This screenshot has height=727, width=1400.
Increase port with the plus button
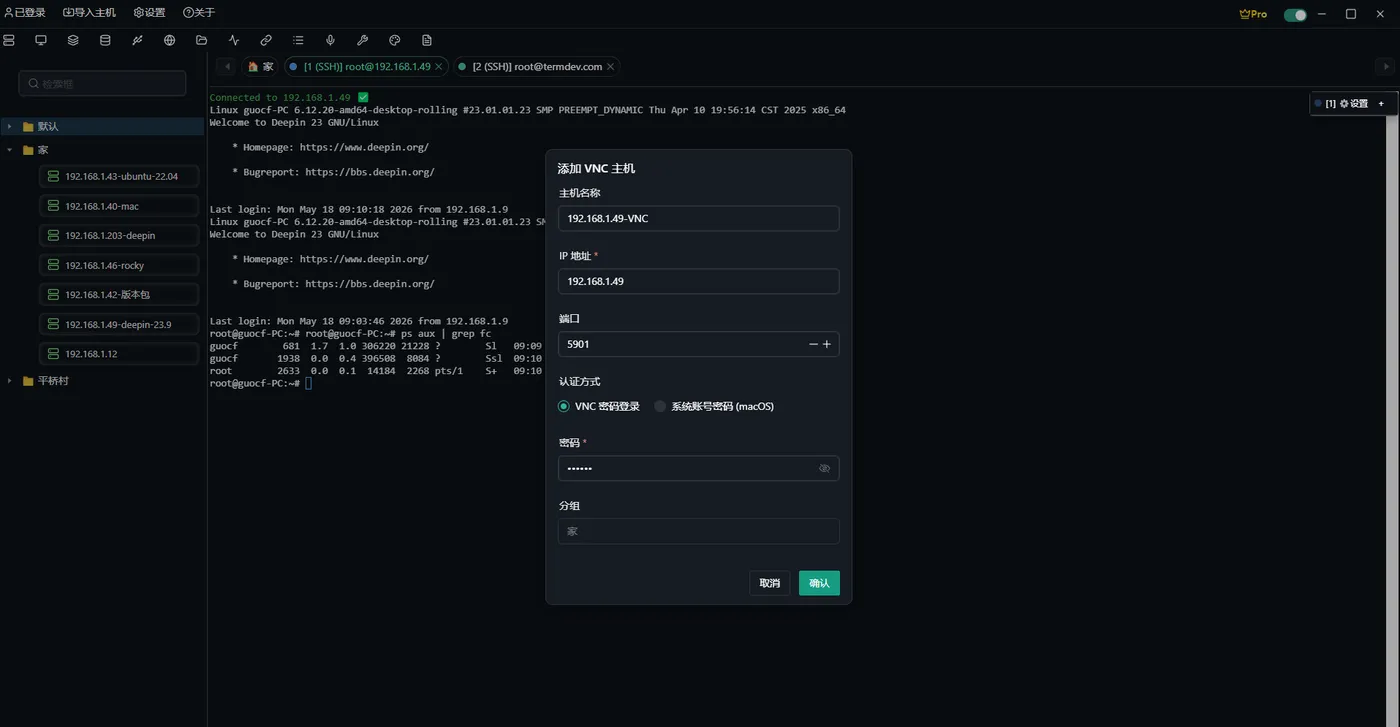point(827,344)
